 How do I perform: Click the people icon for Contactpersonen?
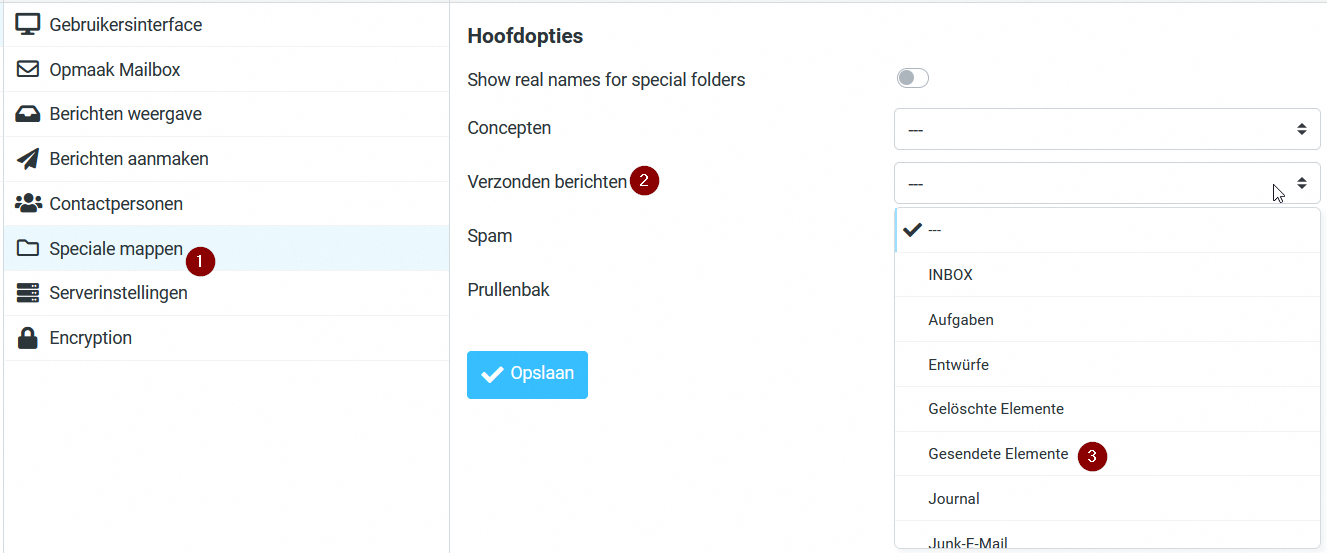pos(27,204)
